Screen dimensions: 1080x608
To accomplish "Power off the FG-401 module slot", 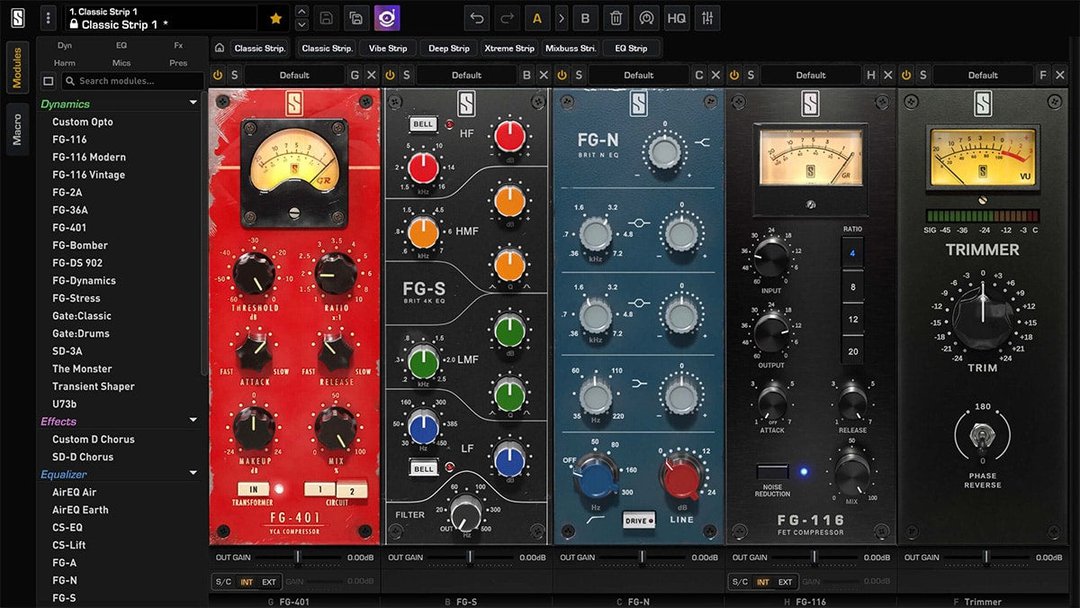I will 218,74.
